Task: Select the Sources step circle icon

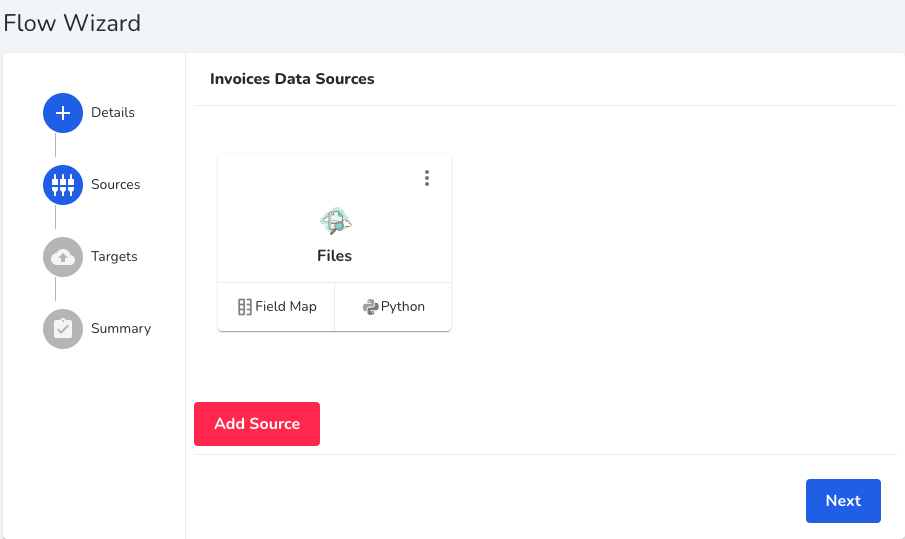Action: click(63, 185)
